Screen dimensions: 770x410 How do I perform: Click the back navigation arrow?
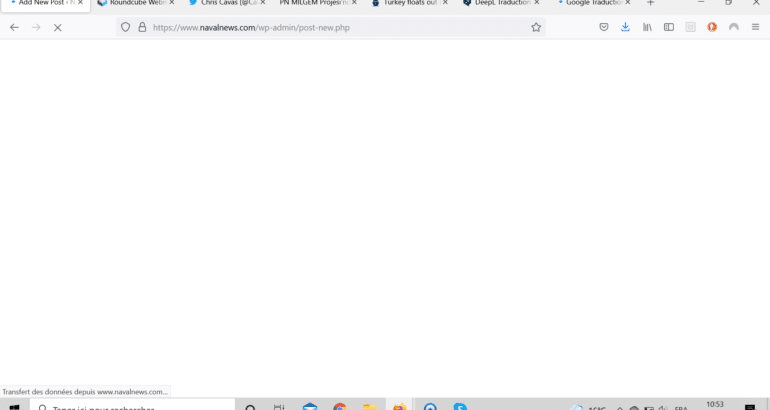point(14,27)
